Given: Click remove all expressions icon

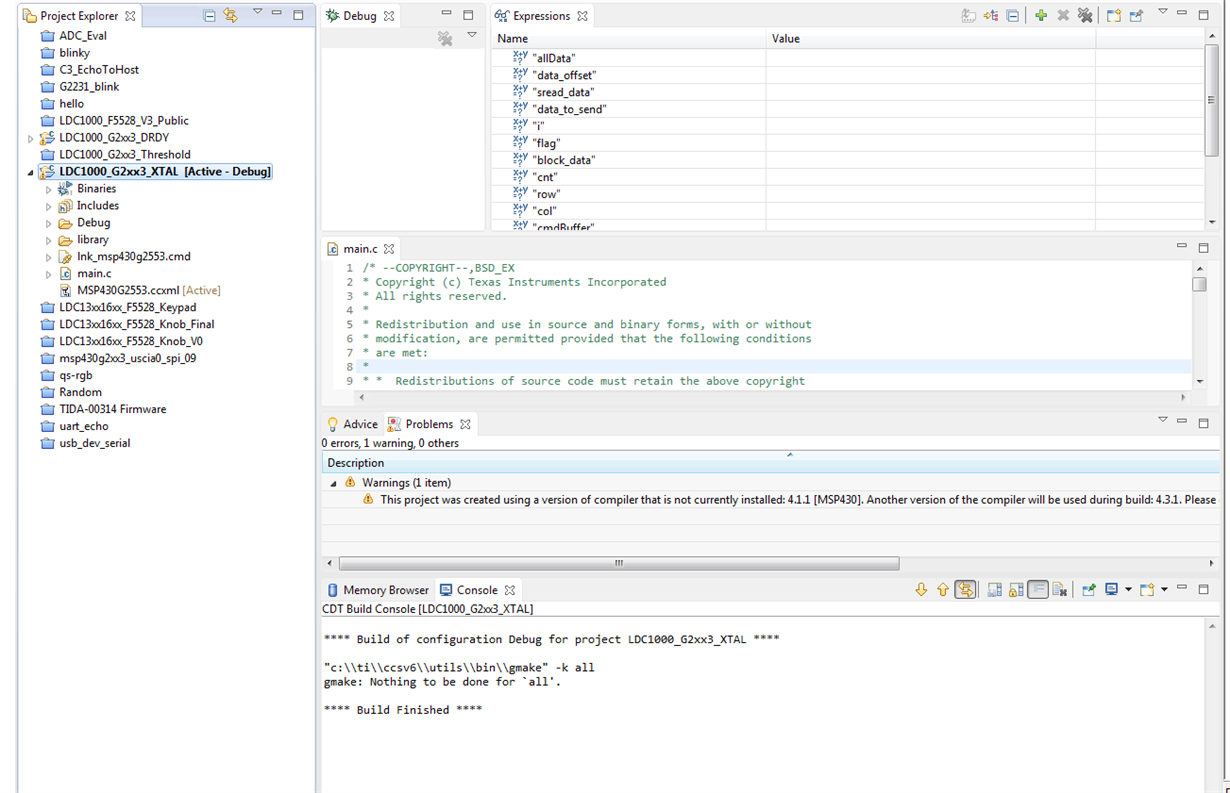Looking at the screenshot, I should tap(1085, 15).
